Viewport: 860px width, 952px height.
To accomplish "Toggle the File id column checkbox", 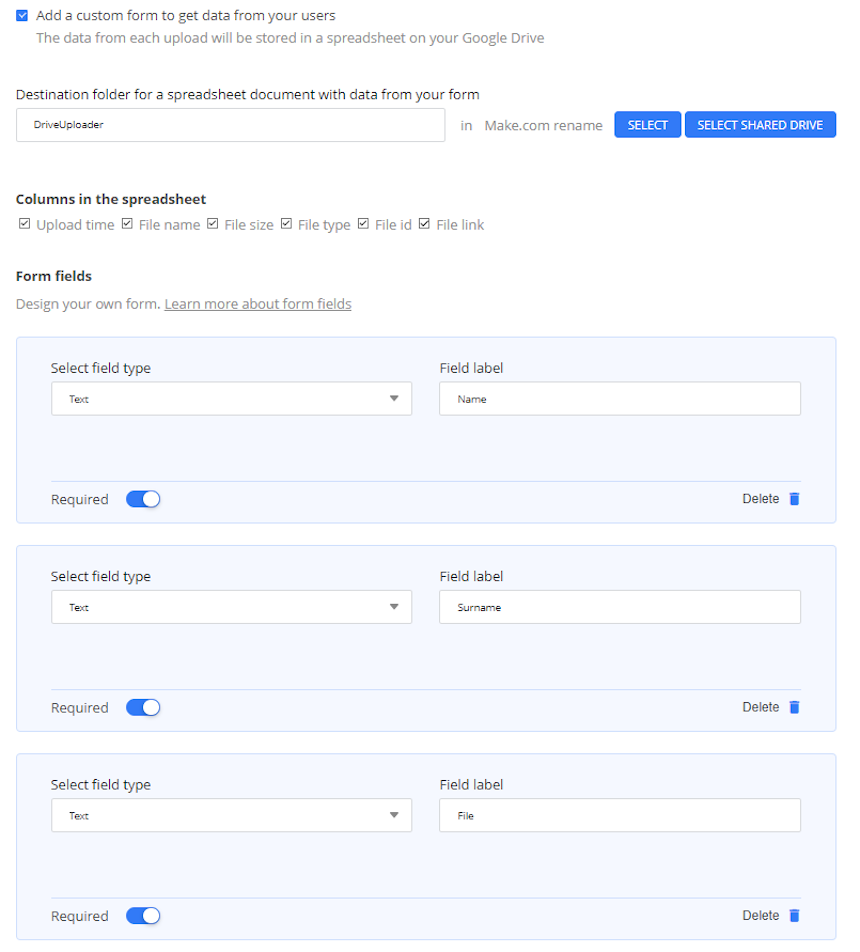I will coord(363,224).
